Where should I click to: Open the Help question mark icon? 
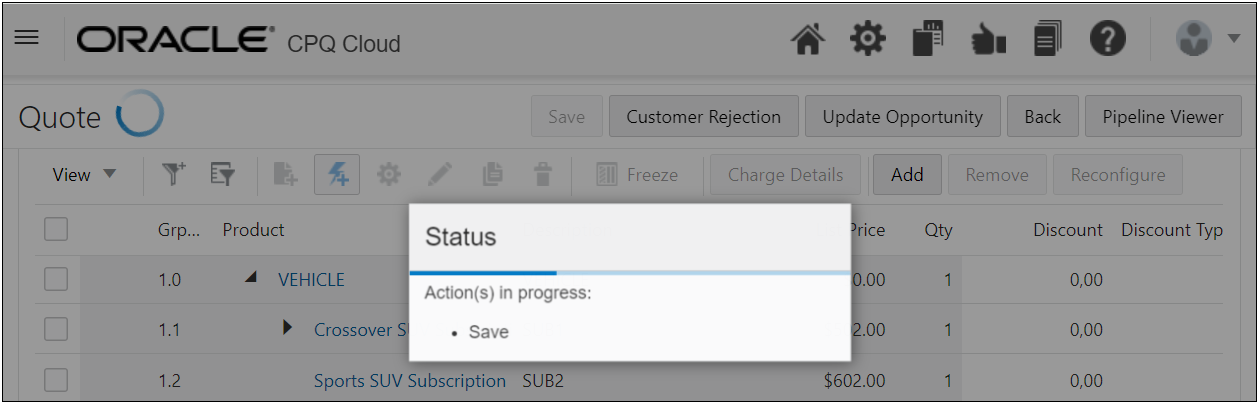click(x=1108, y=40)
